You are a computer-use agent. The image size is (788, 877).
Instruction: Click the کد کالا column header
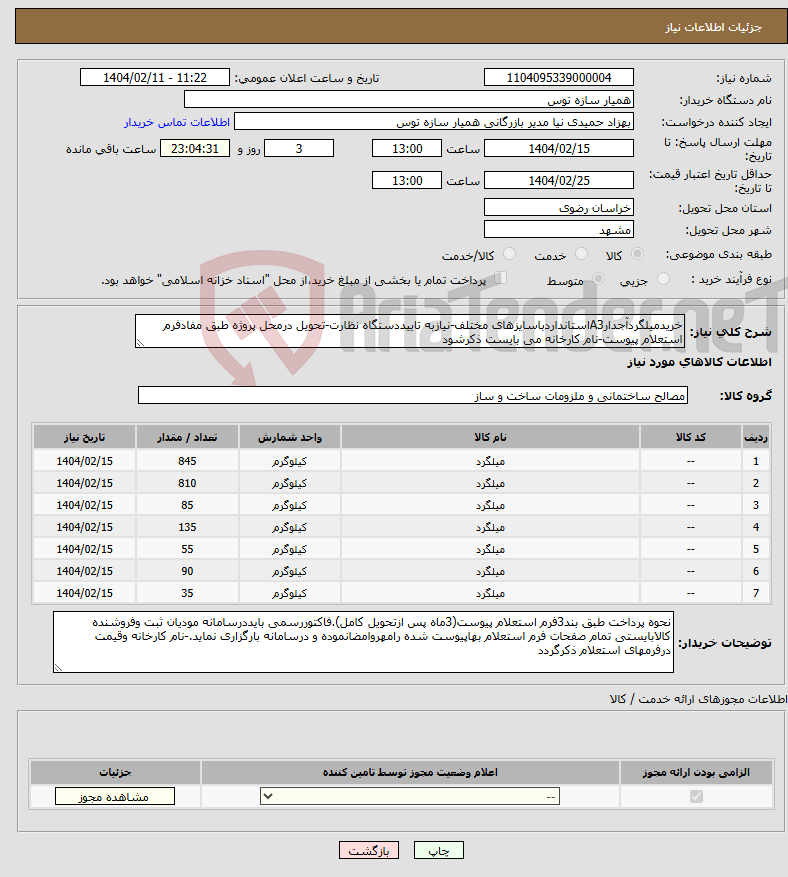(691, 437)
